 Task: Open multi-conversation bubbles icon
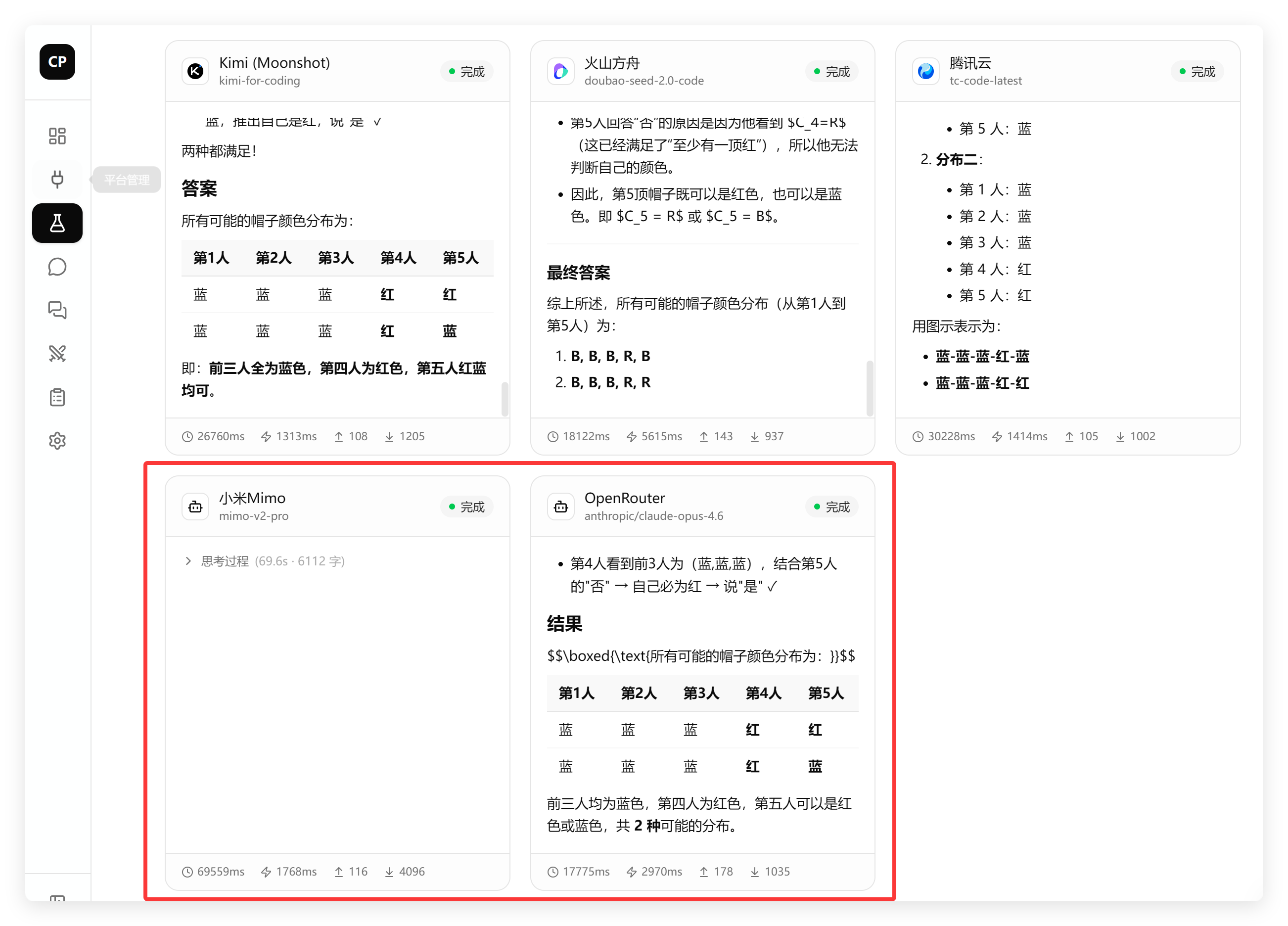(57, 310)
